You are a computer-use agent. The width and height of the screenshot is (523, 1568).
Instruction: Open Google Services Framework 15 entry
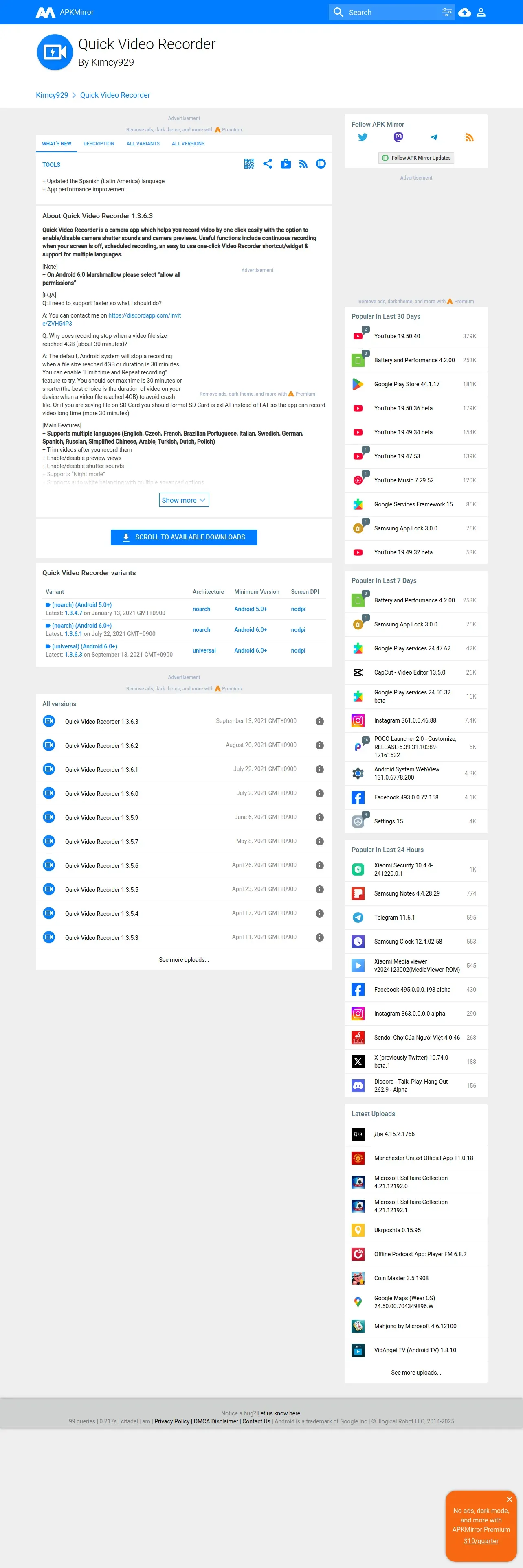click(x=413, y=504)
